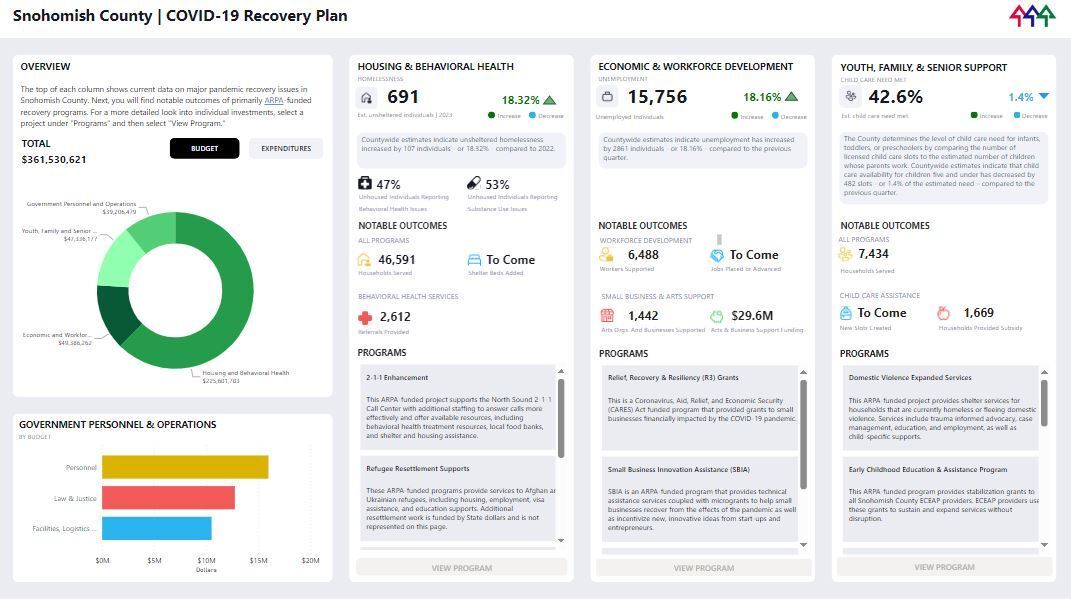Select the Budget tab
Image resolution: width=1071 pixels, height=602 pixels.
tap(204, 146)
